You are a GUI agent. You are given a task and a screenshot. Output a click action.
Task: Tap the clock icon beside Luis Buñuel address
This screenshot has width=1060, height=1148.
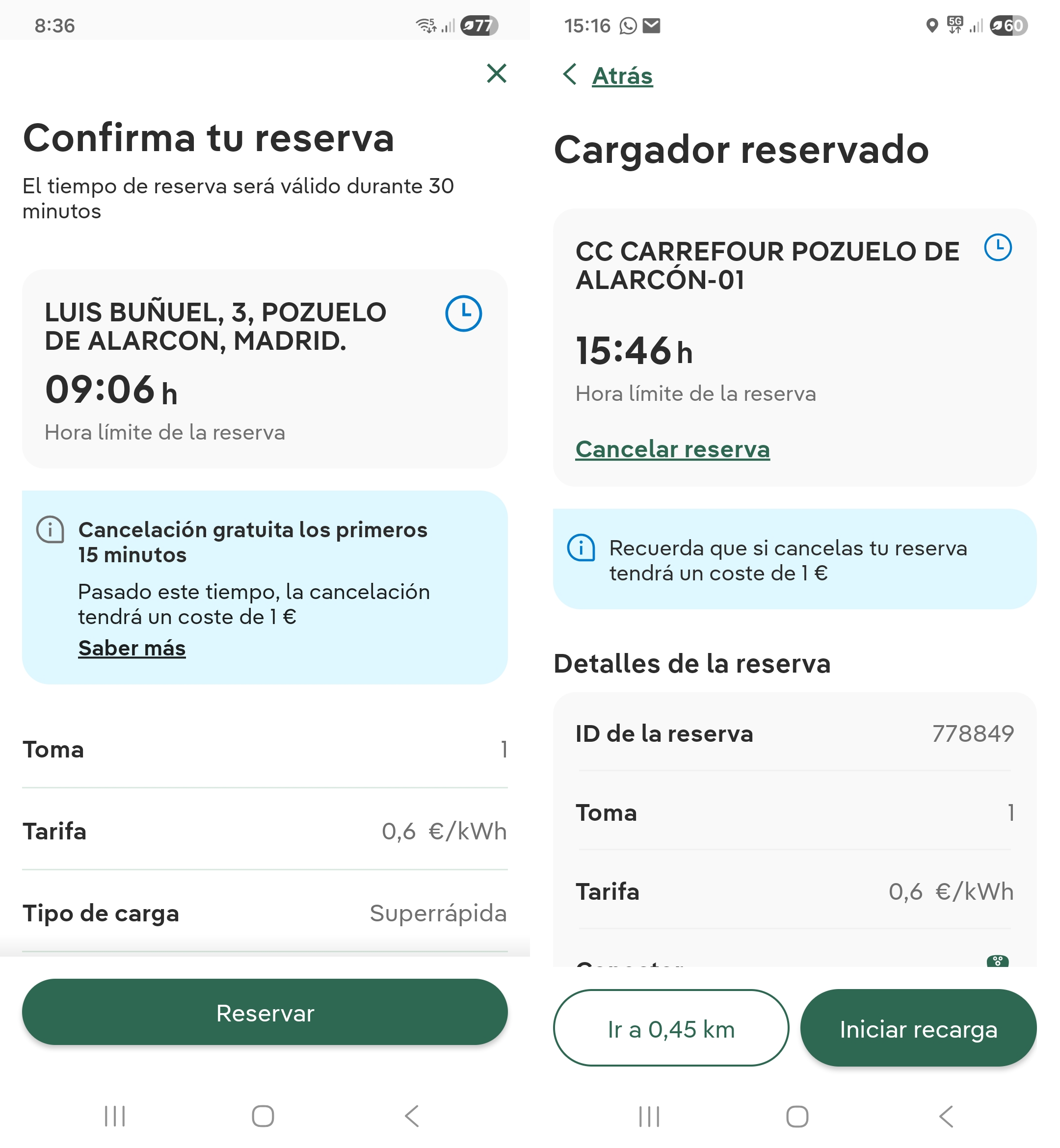pos(463,313)
